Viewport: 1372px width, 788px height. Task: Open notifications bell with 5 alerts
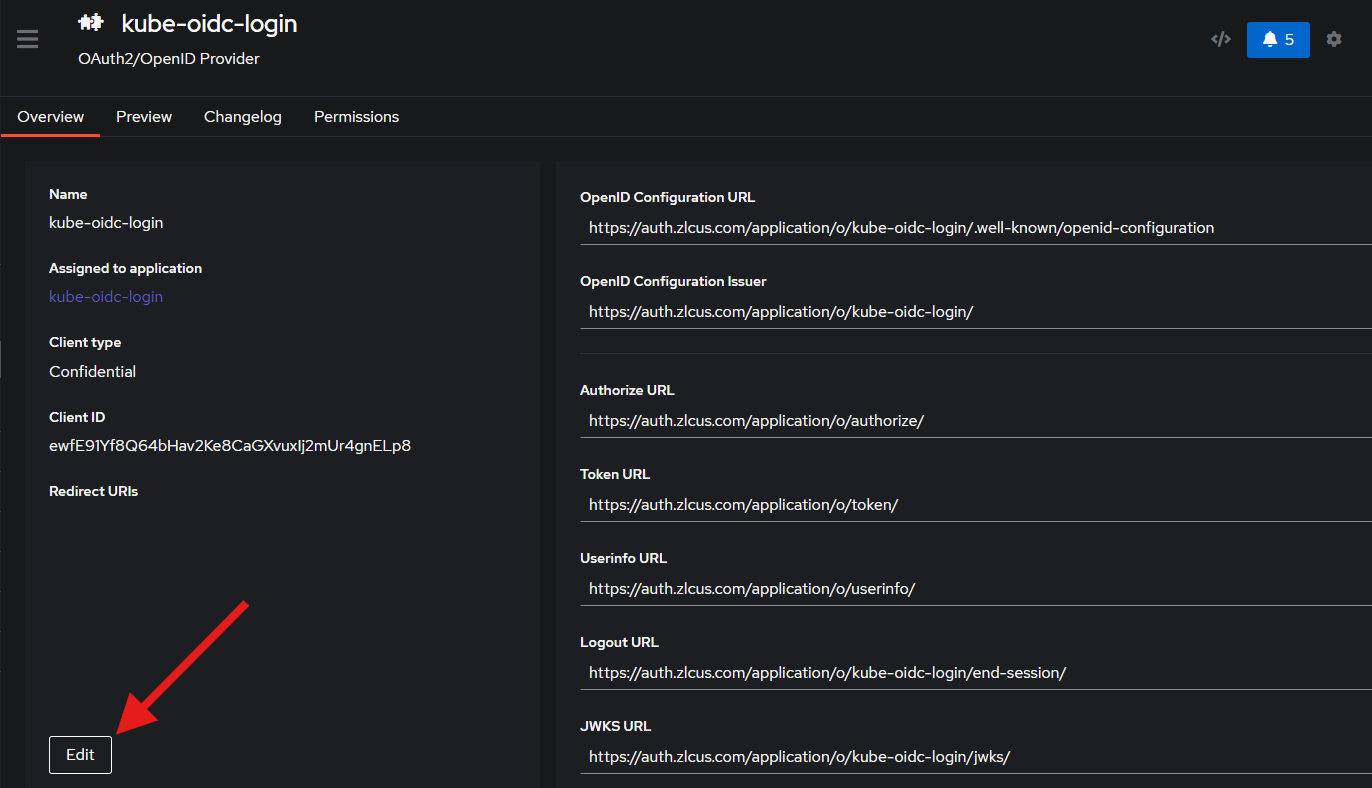[x=1278, y=40]
